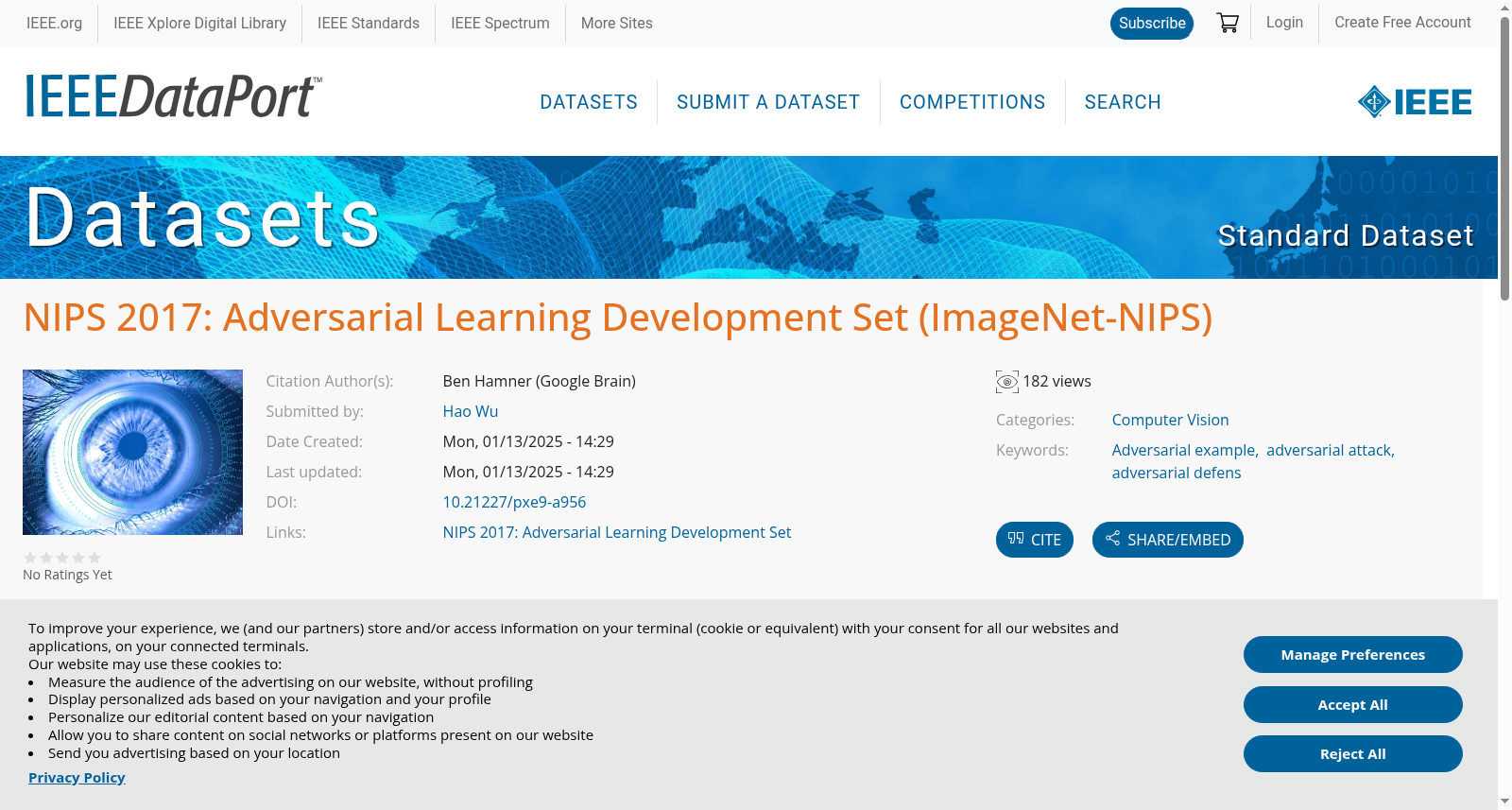The width and height of the screenshot is (1512, 810).
Task: Open NIPS 2017 Adversarial Learning Development Set link
Action: (617, 533)
